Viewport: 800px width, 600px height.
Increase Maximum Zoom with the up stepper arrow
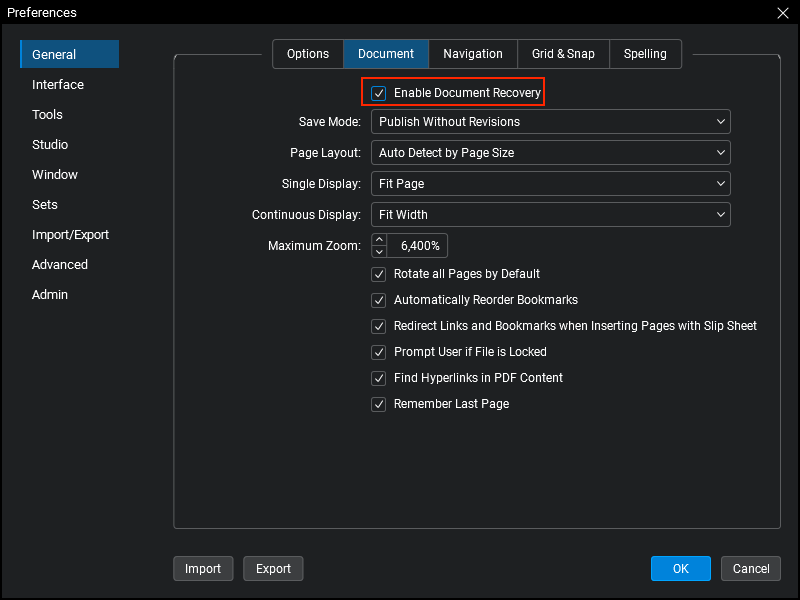point(380,240)
